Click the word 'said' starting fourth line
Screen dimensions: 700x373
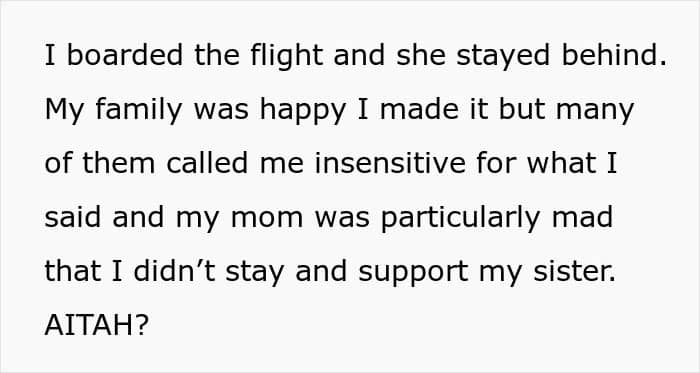click(x=72, y=217)
